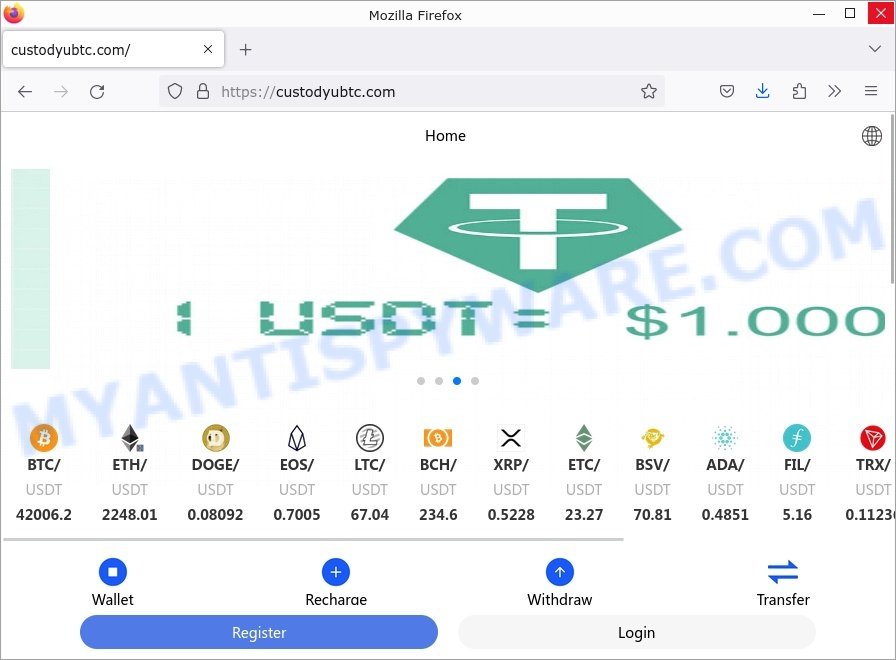
Task: Click the page vertical scrollbar
Action: pos(892,199)
